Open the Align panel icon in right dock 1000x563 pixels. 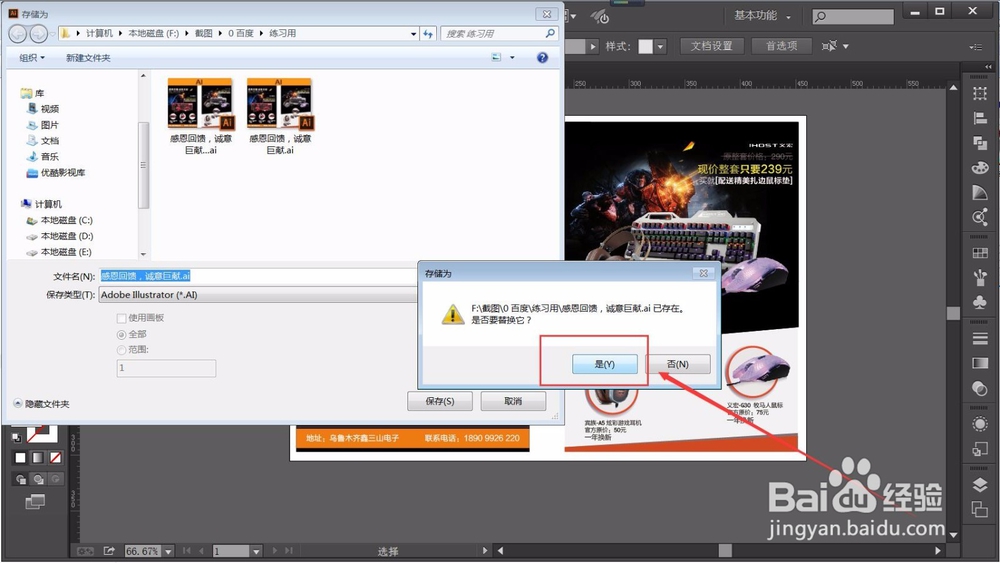[980, 119]
